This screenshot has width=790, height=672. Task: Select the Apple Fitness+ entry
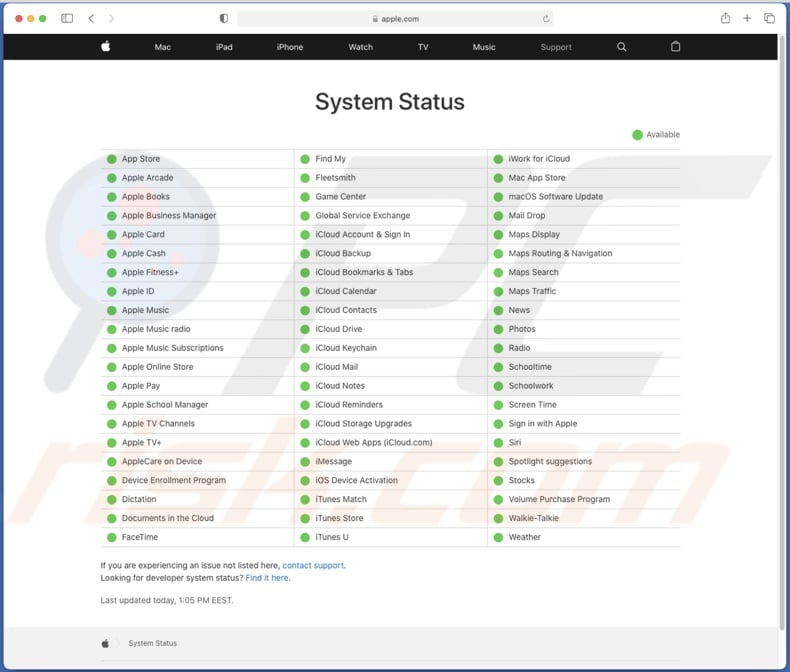coord(150,273)
